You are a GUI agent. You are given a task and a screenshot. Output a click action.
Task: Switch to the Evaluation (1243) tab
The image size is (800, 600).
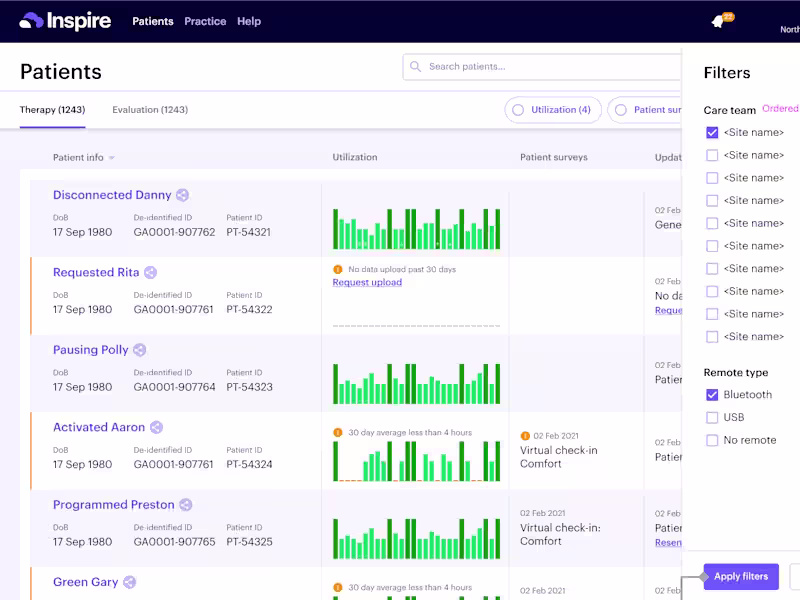click(x=150, y=110)
